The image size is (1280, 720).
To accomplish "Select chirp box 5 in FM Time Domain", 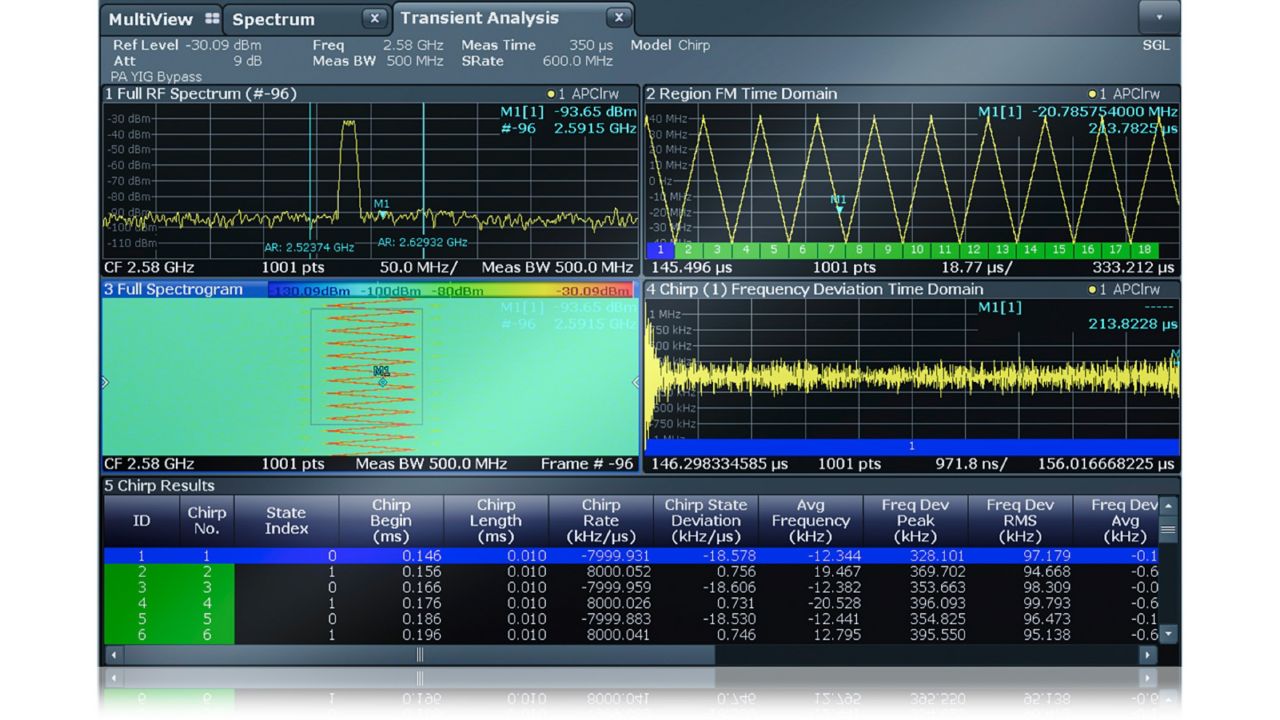I will tap(774, 250).
